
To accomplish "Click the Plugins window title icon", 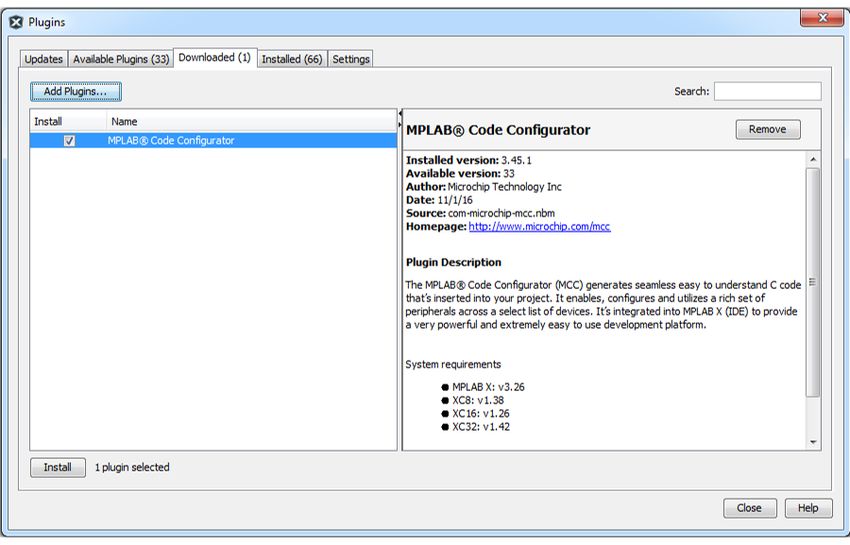I will tap(16, 22).
